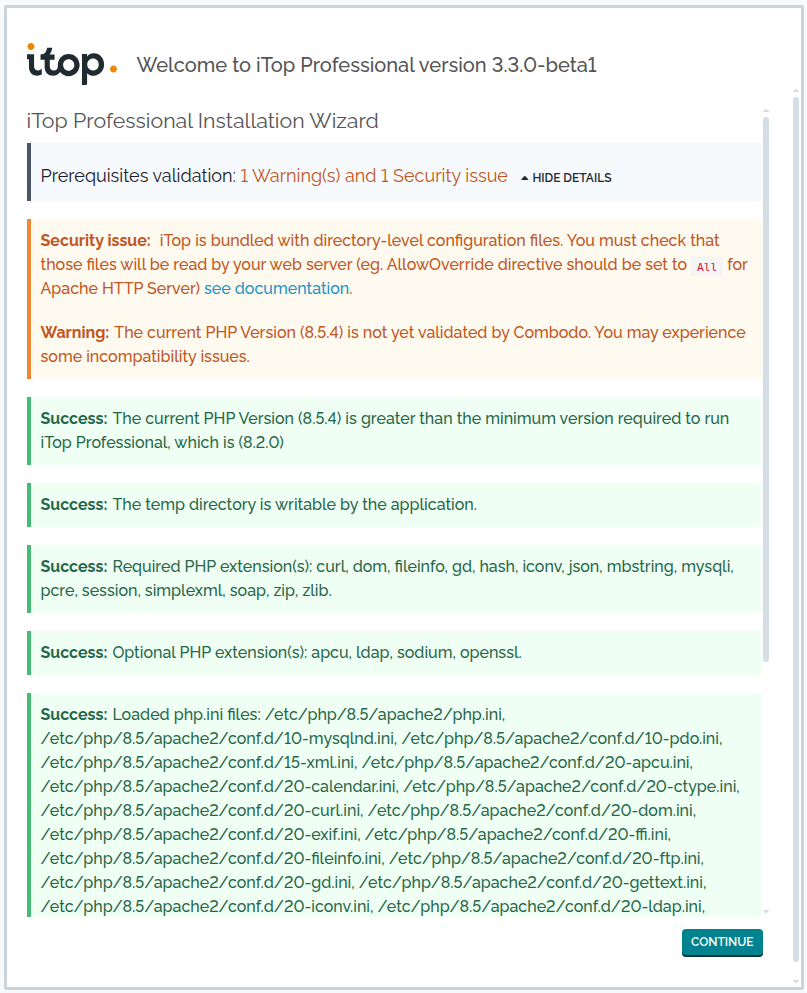Click the 15-xml.ini file path
The height and width of the screenshot is (993, 807).
pos(198,762)
